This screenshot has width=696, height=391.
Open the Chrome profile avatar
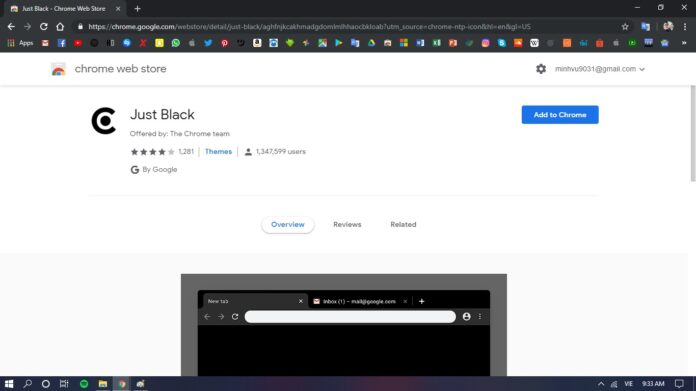click(x=668, y=27)
